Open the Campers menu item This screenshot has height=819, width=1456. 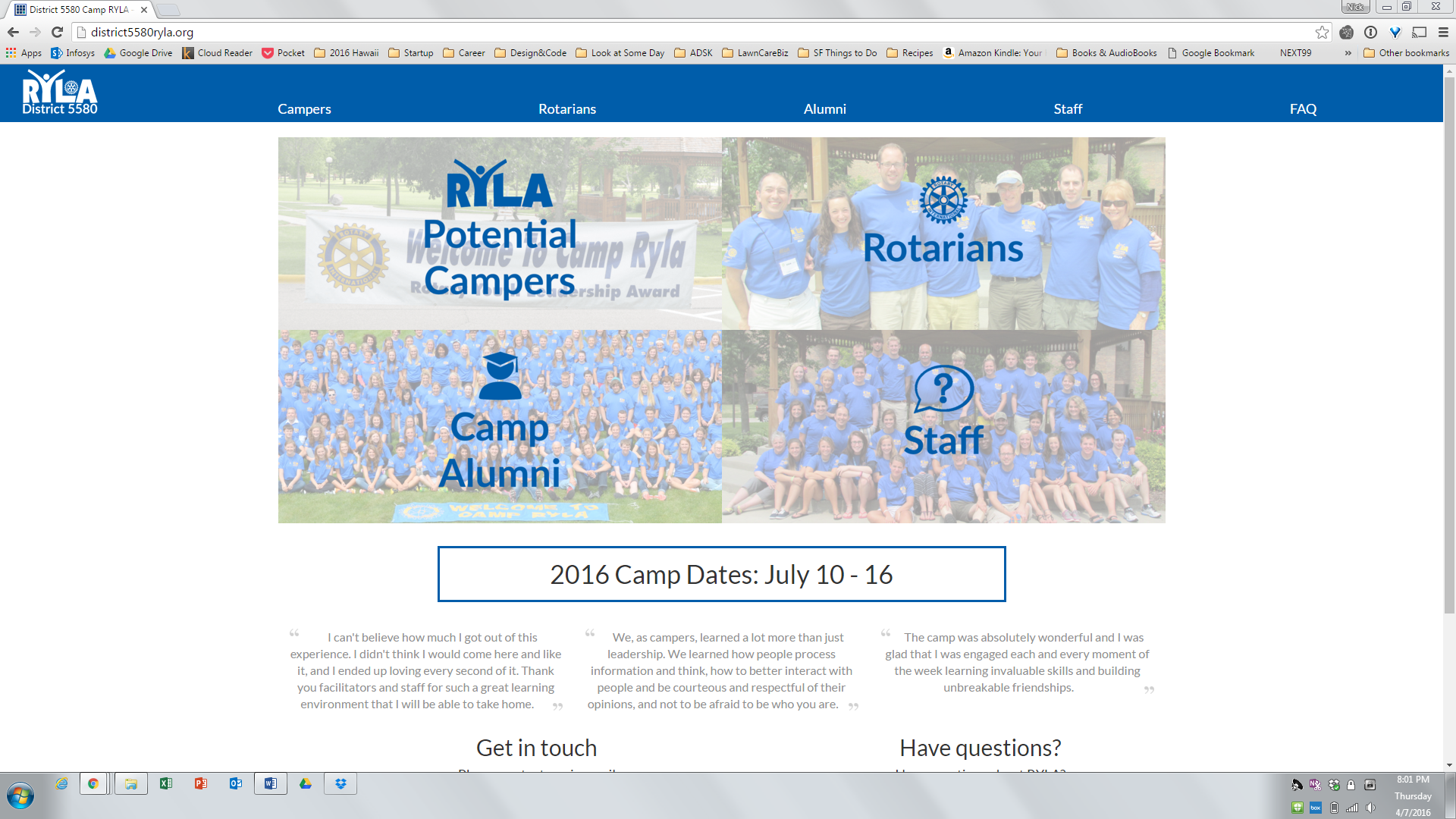304,109
